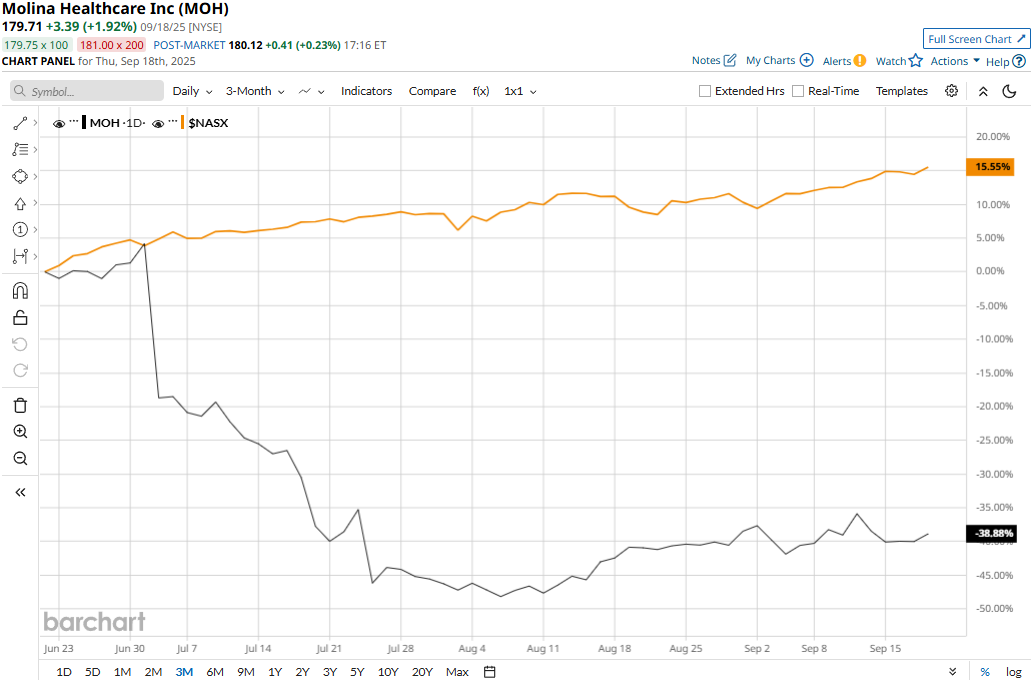The height and width of the screenshot is (680, 1031).
Task: Select the 10Y time range
Action: (x=388, y=671)
